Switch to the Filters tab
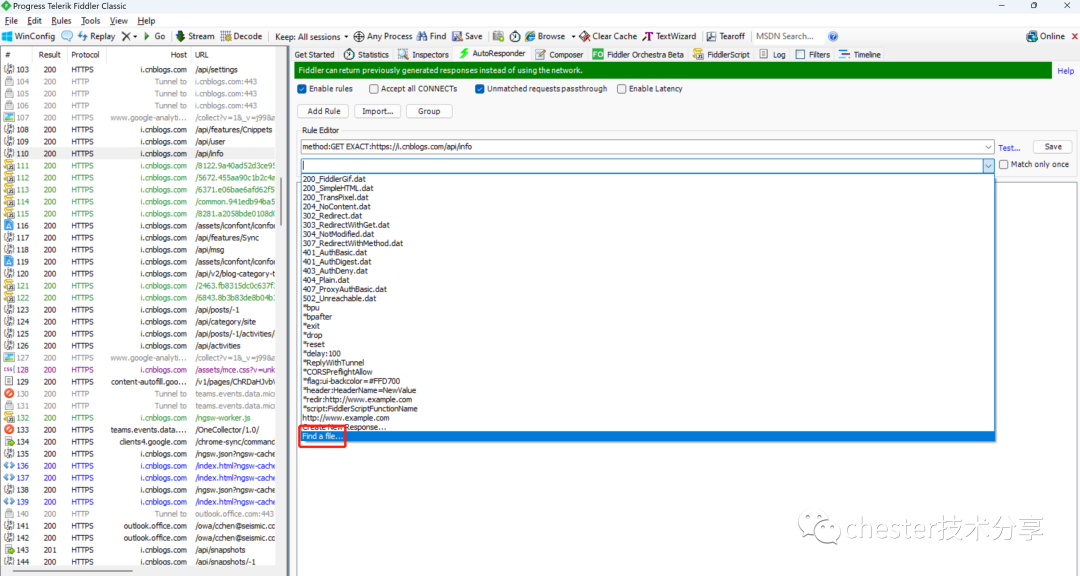The width and height of the screenshot is (1080, 576). tap(813, 54)
